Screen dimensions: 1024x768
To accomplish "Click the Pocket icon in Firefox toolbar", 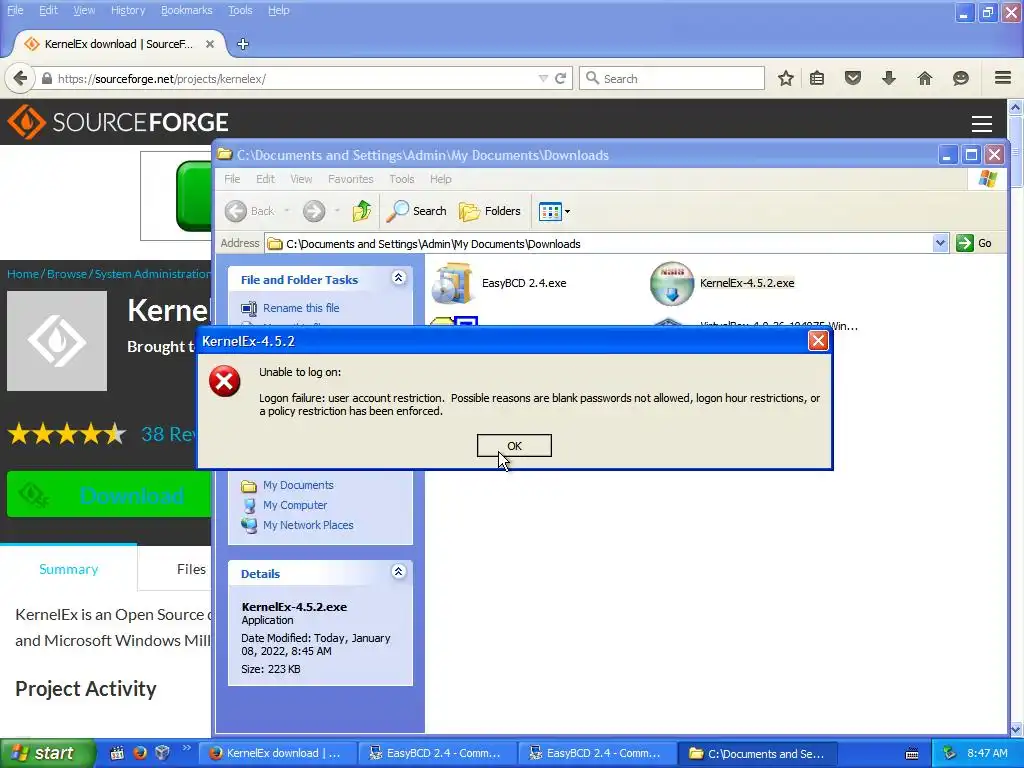I will (853, 78).
